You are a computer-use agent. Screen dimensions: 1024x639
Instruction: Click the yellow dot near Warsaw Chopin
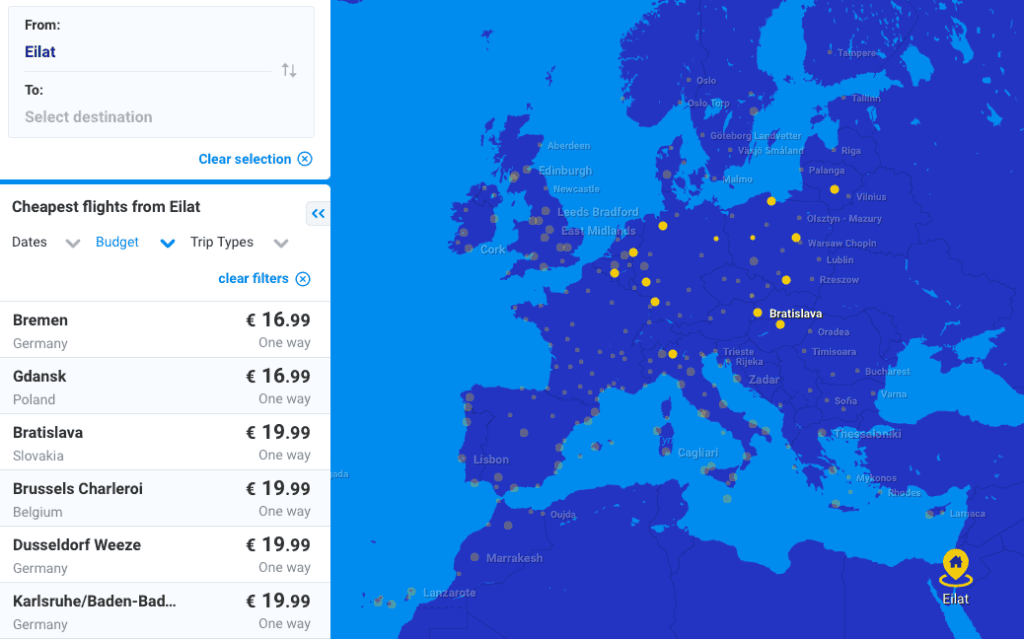coord(796,238)
